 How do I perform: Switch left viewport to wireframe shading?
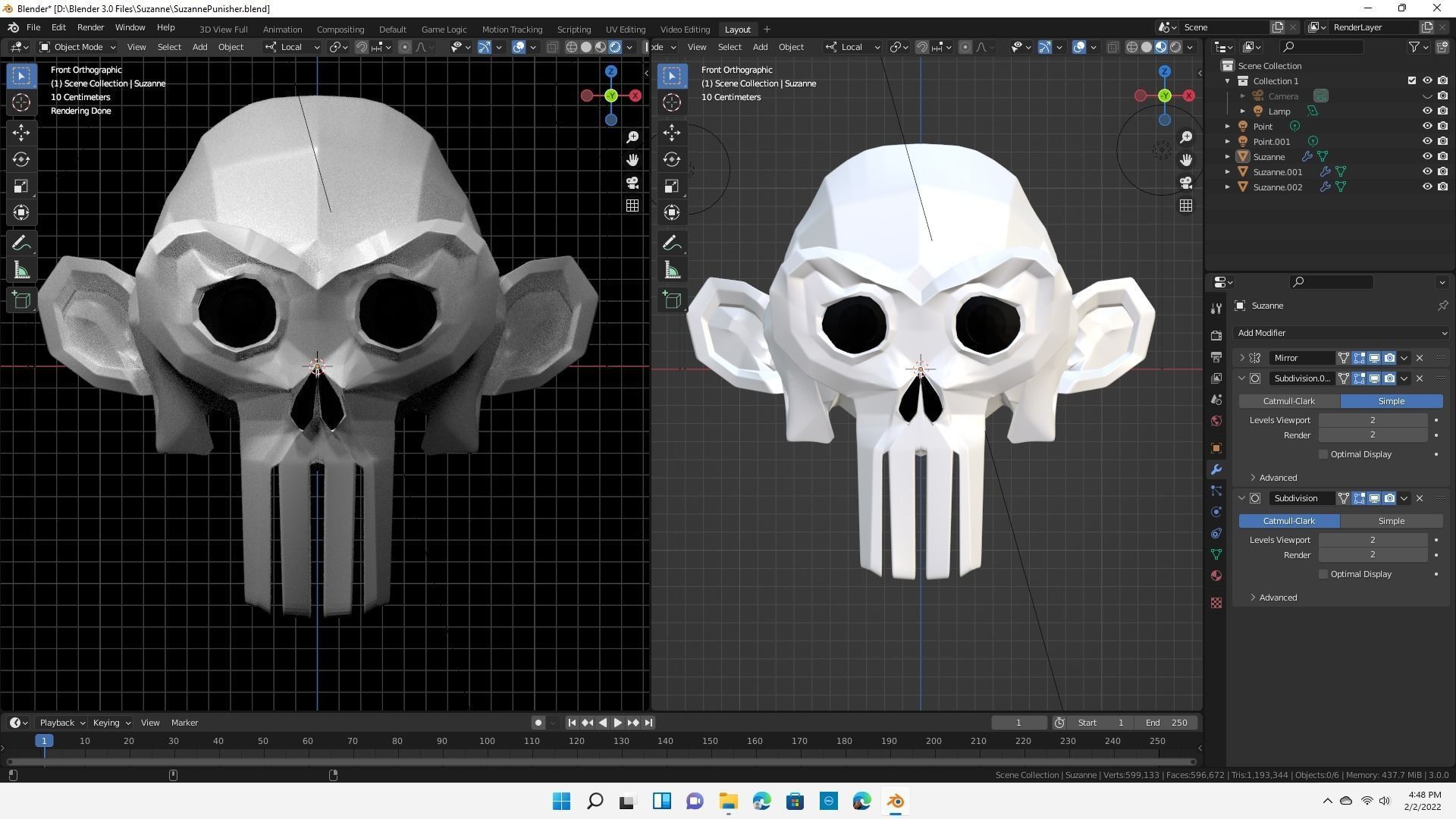(572, 47)
